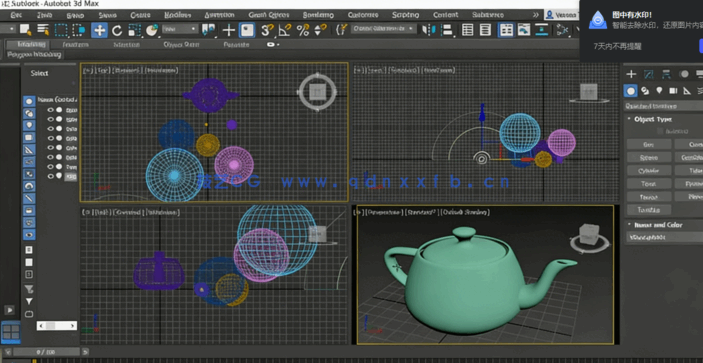Activate Select and Move tool
The image size is (703, 363).
(99, 30)
